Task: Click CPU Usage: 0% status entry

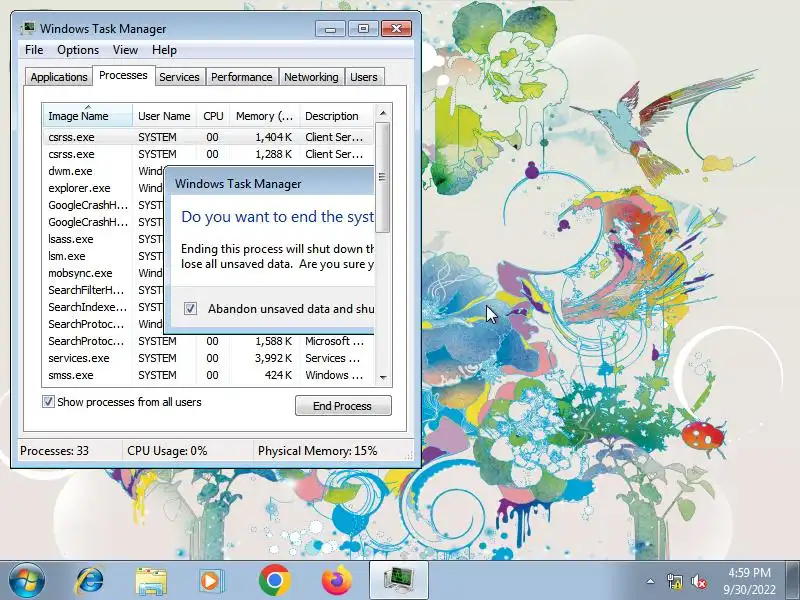Action: tap(167, 451)
